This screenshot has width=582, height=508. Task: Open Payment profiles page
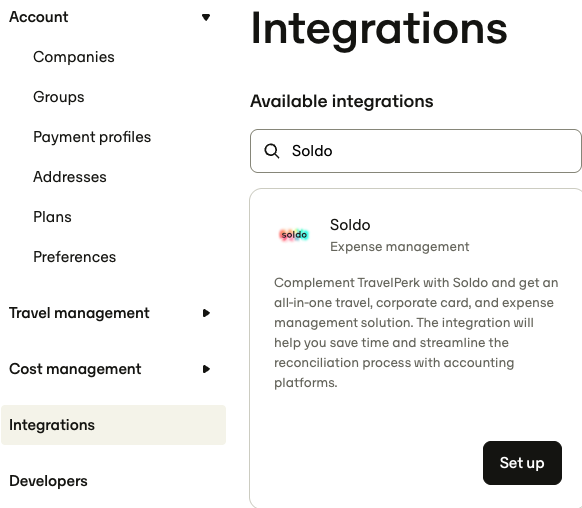coord(92,137)
